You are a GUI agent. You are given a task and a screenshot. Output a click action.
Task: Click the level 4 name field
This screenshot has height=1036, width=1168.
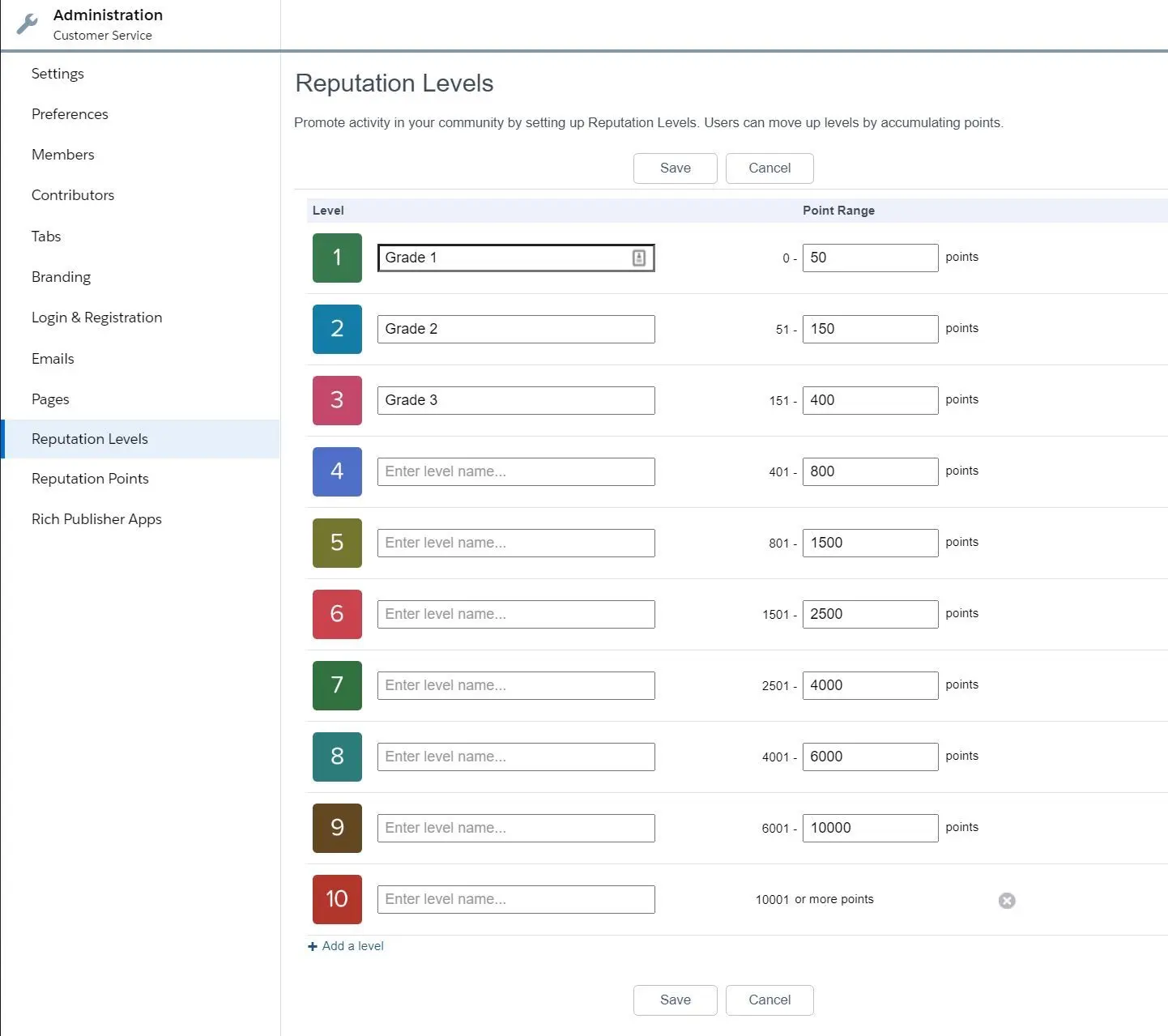pos(516,471)
